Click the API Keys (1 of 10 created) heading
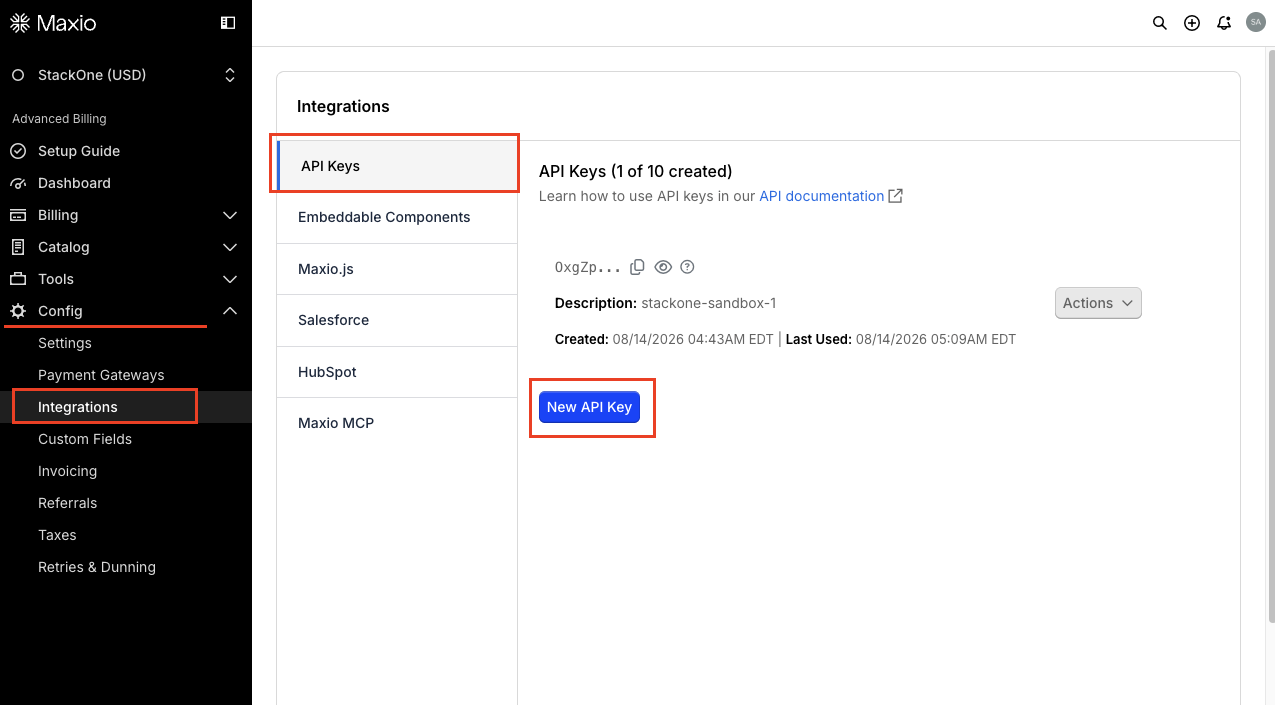This screenshot has height=705, width=1275. 636,171
